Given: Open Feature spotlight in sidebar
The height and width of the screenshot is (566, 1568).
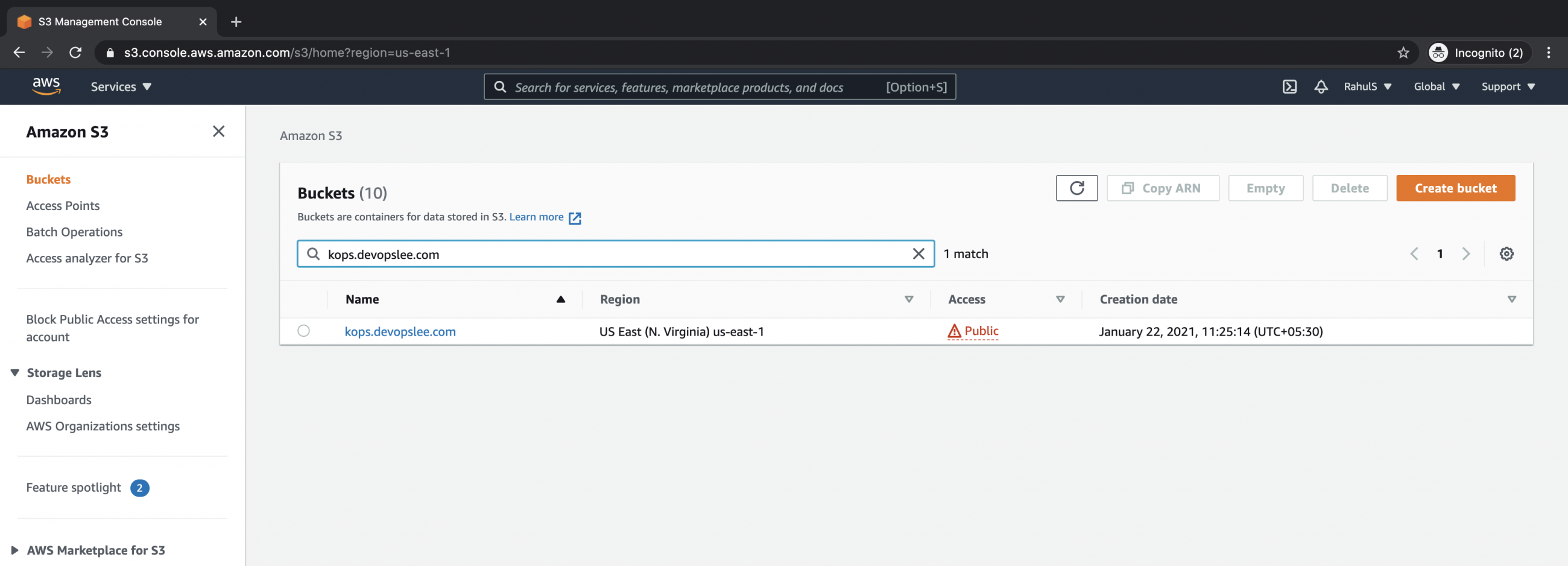Looking at the screenshot, I should [74, 488].
